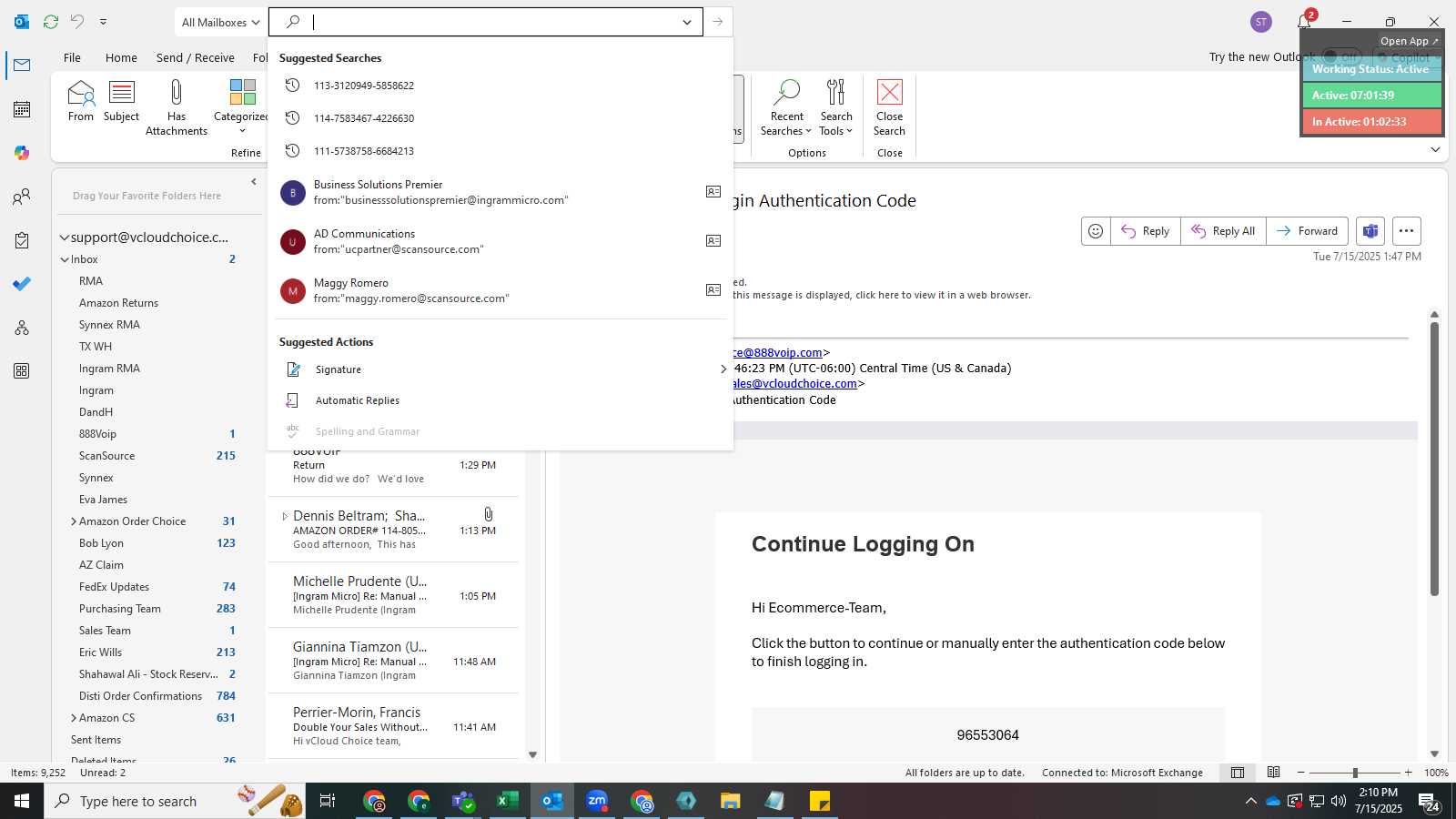
Task: Reply to the message
Action: coord(1146,231)
